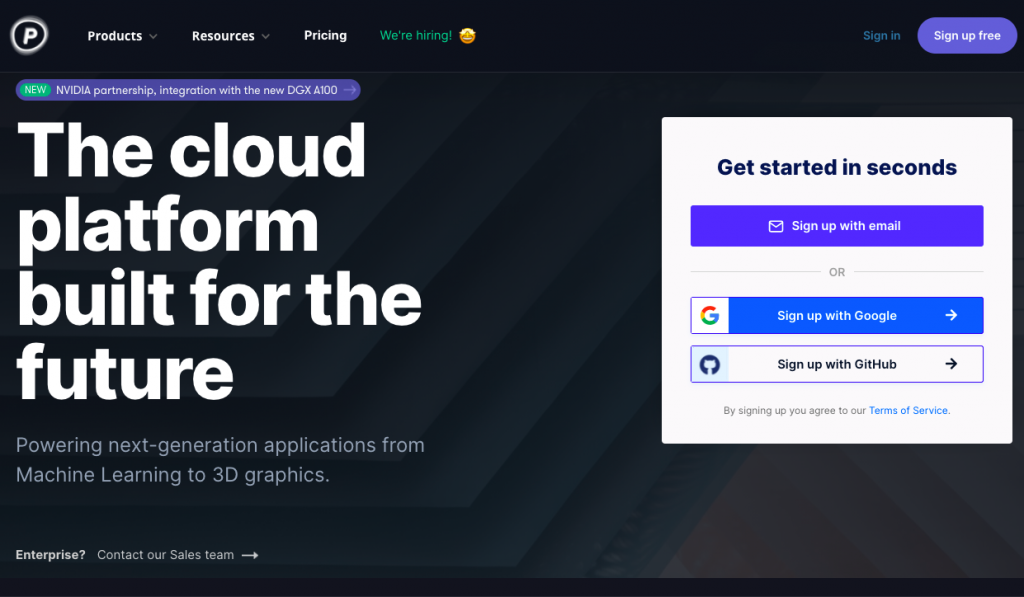
Task: Click the arrow after Contact our Sales team
Action: click(250, 555)
